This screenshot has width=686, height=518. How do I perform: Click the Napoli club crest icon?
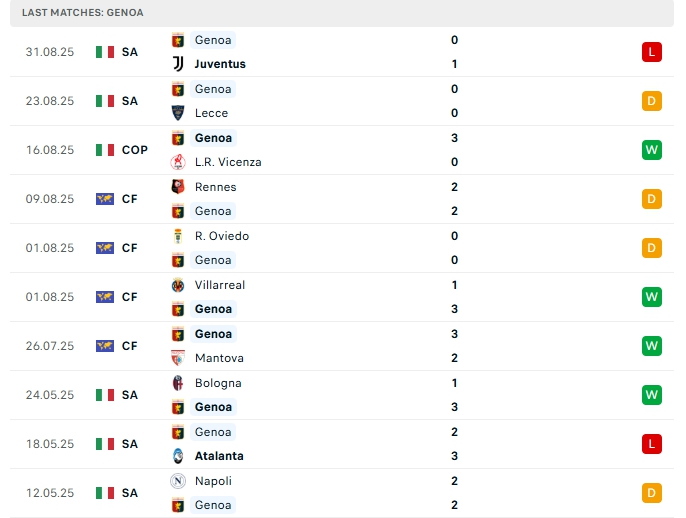coord(179,481)
